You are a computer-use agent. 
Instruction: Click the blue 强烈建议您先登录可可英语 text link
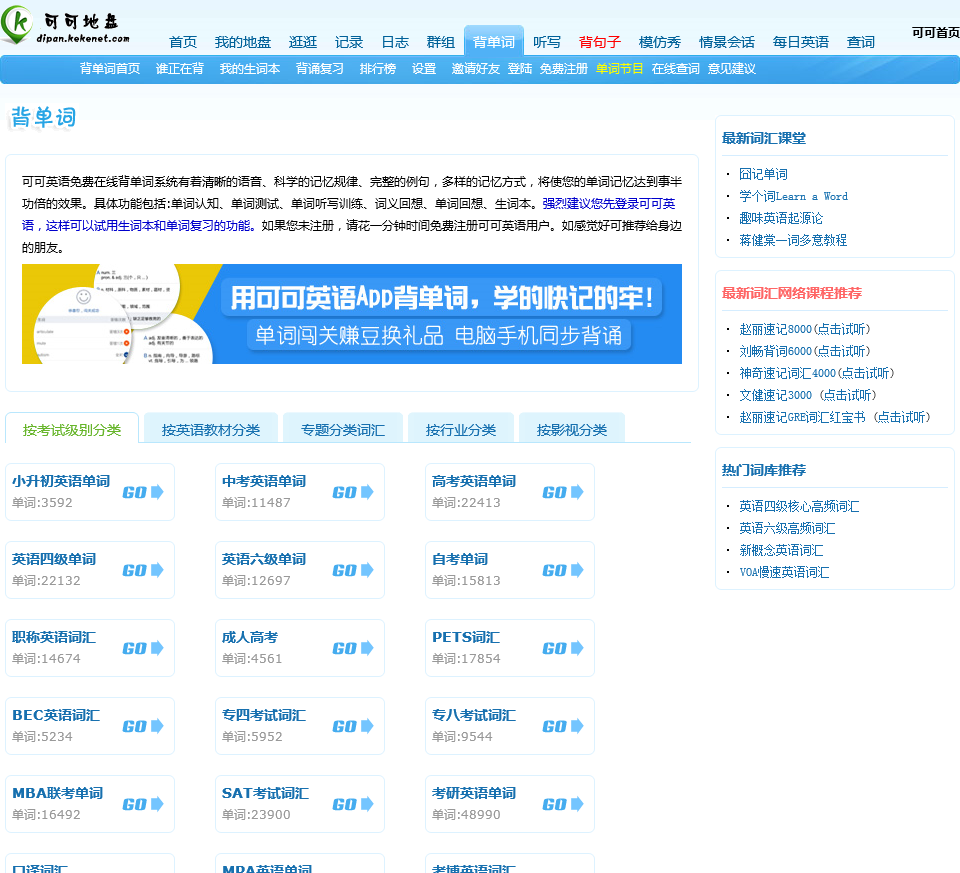(x=349, y=215)
